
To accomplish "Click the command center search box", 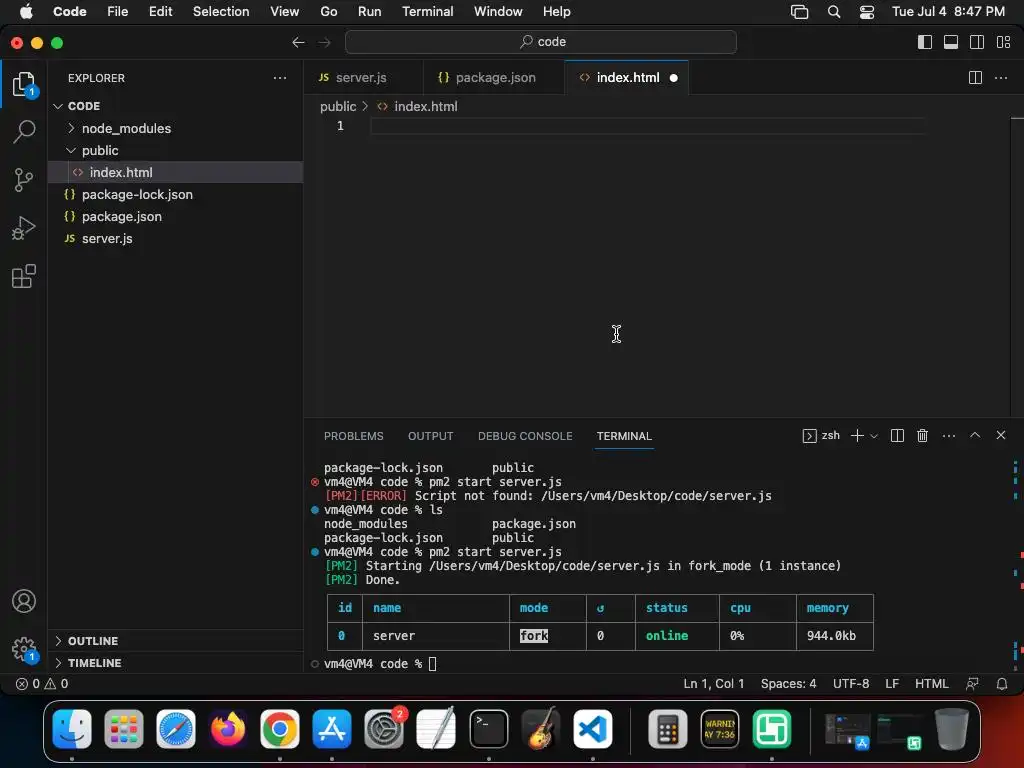I will pos(541,42).
